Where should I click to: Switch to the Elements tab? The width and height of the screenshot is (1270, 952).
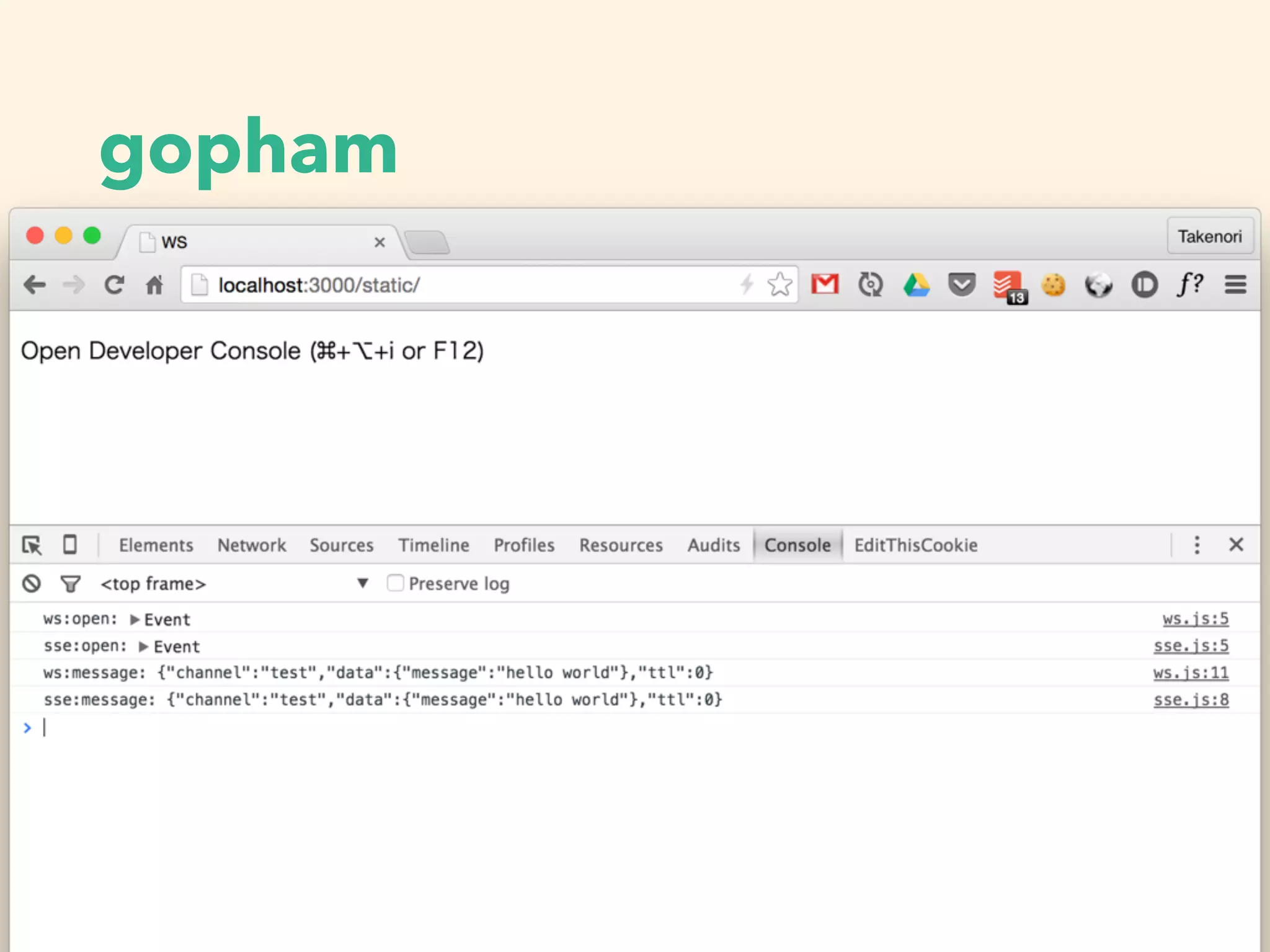click(156, 545)
